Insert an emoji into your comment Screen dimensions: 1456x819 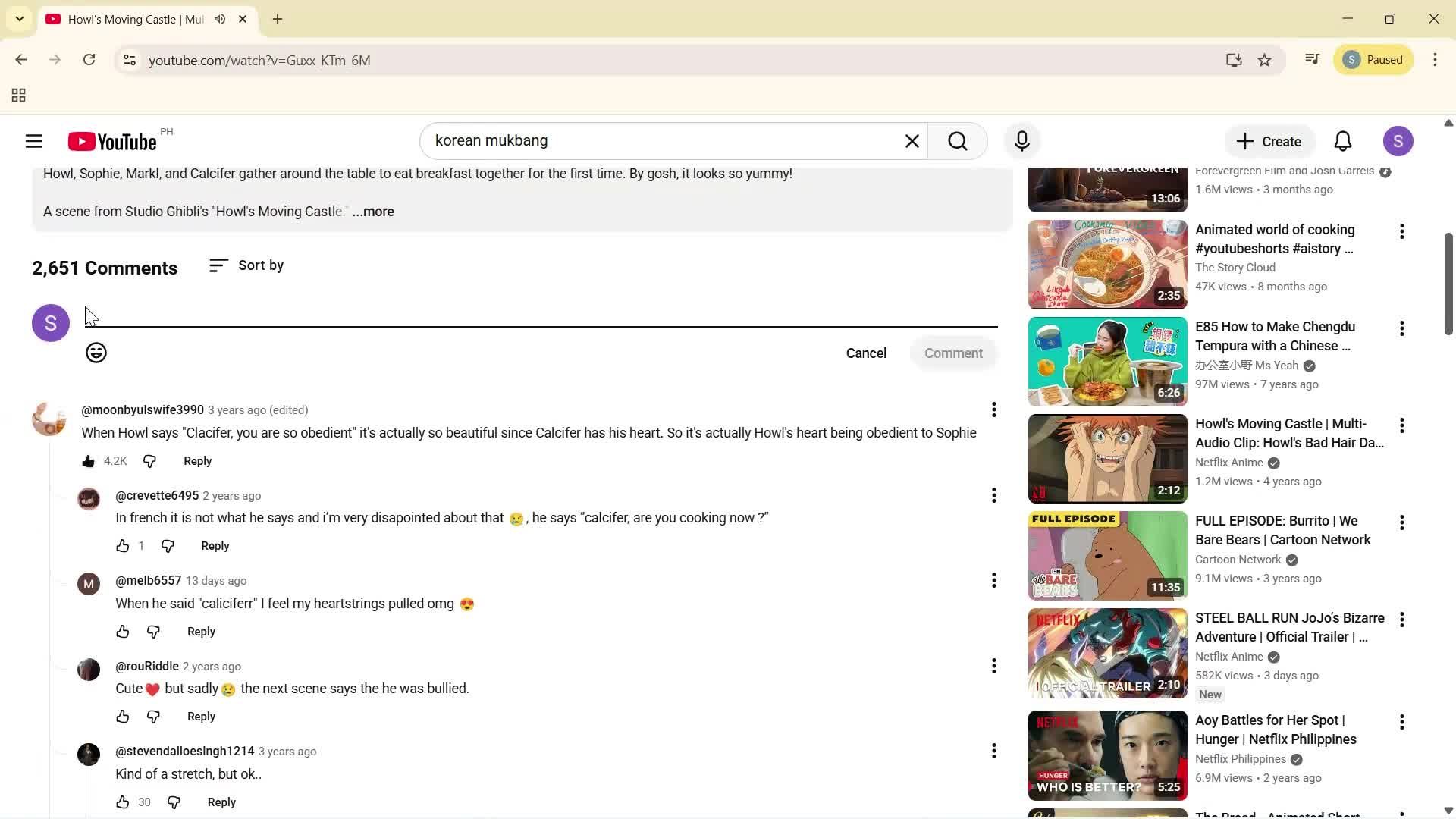[96, 353]
